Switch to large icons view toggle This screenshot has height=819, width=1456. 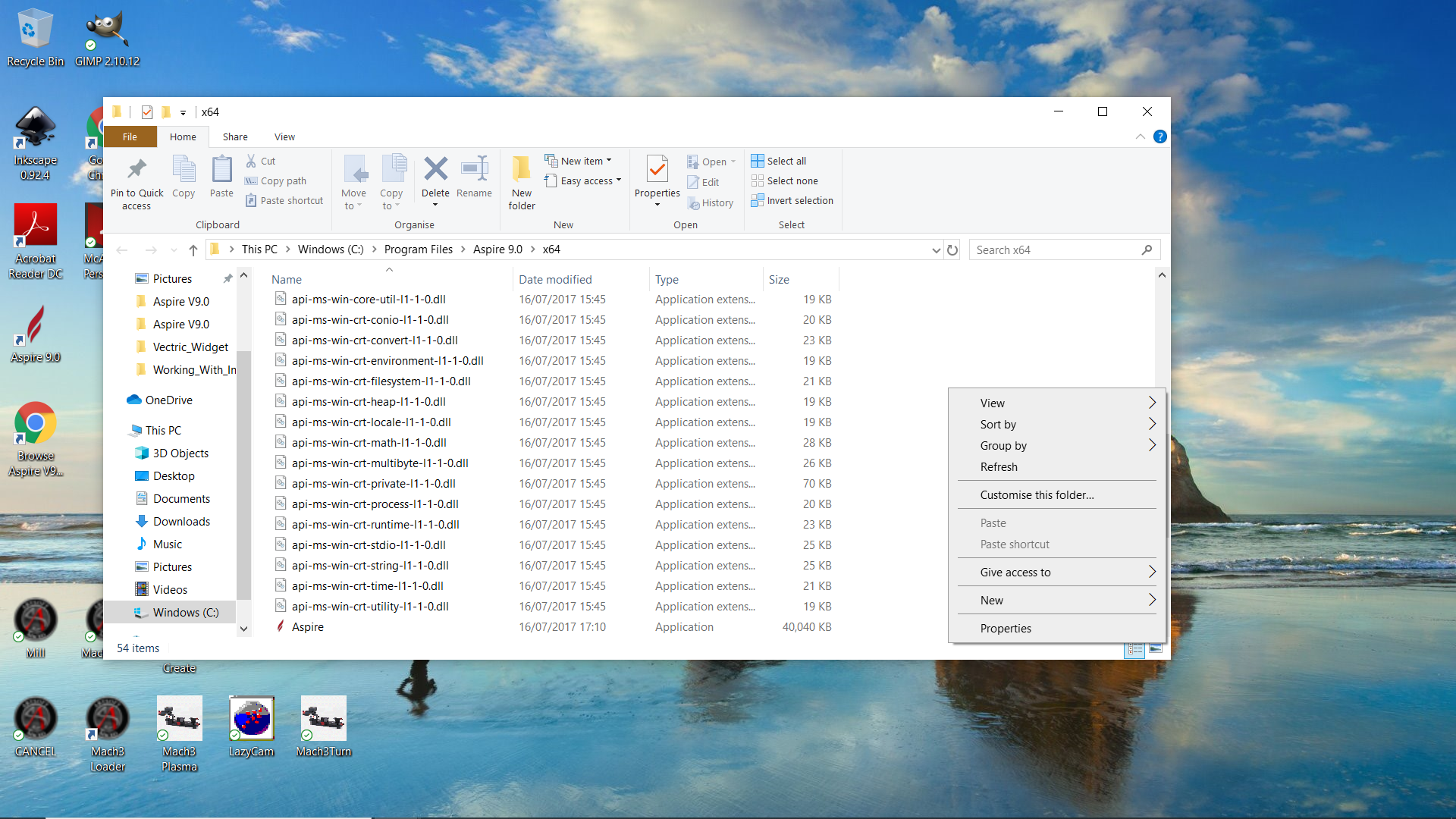point(1155,649)
